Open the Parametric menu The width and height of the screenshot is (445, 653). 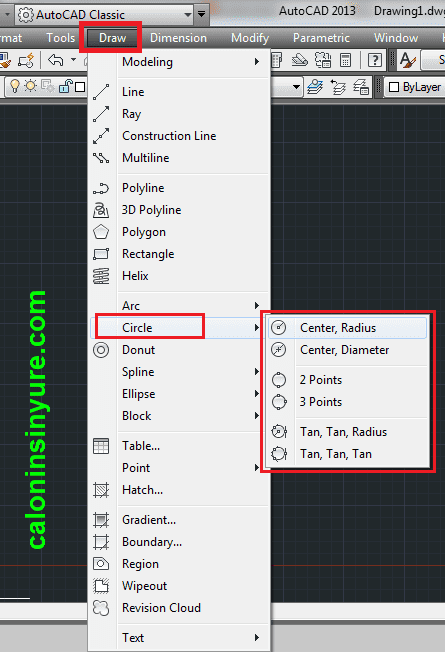321,38
